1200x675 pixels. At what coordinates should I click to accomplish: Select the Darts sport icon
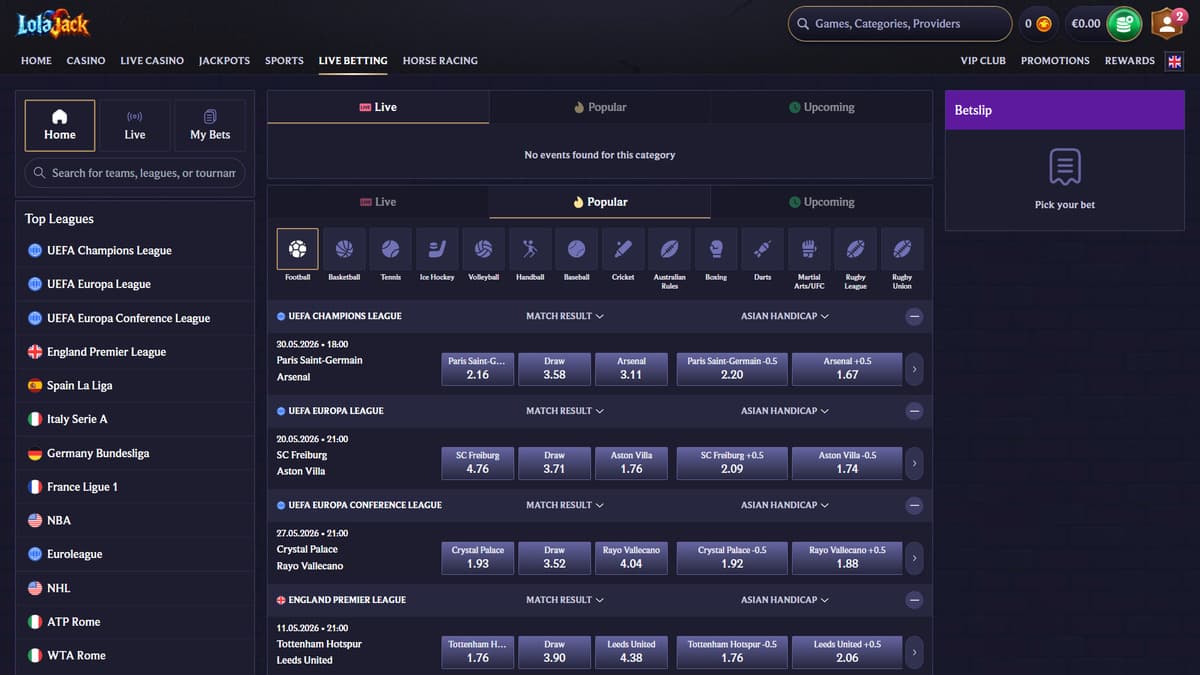(x=762, y=249)
